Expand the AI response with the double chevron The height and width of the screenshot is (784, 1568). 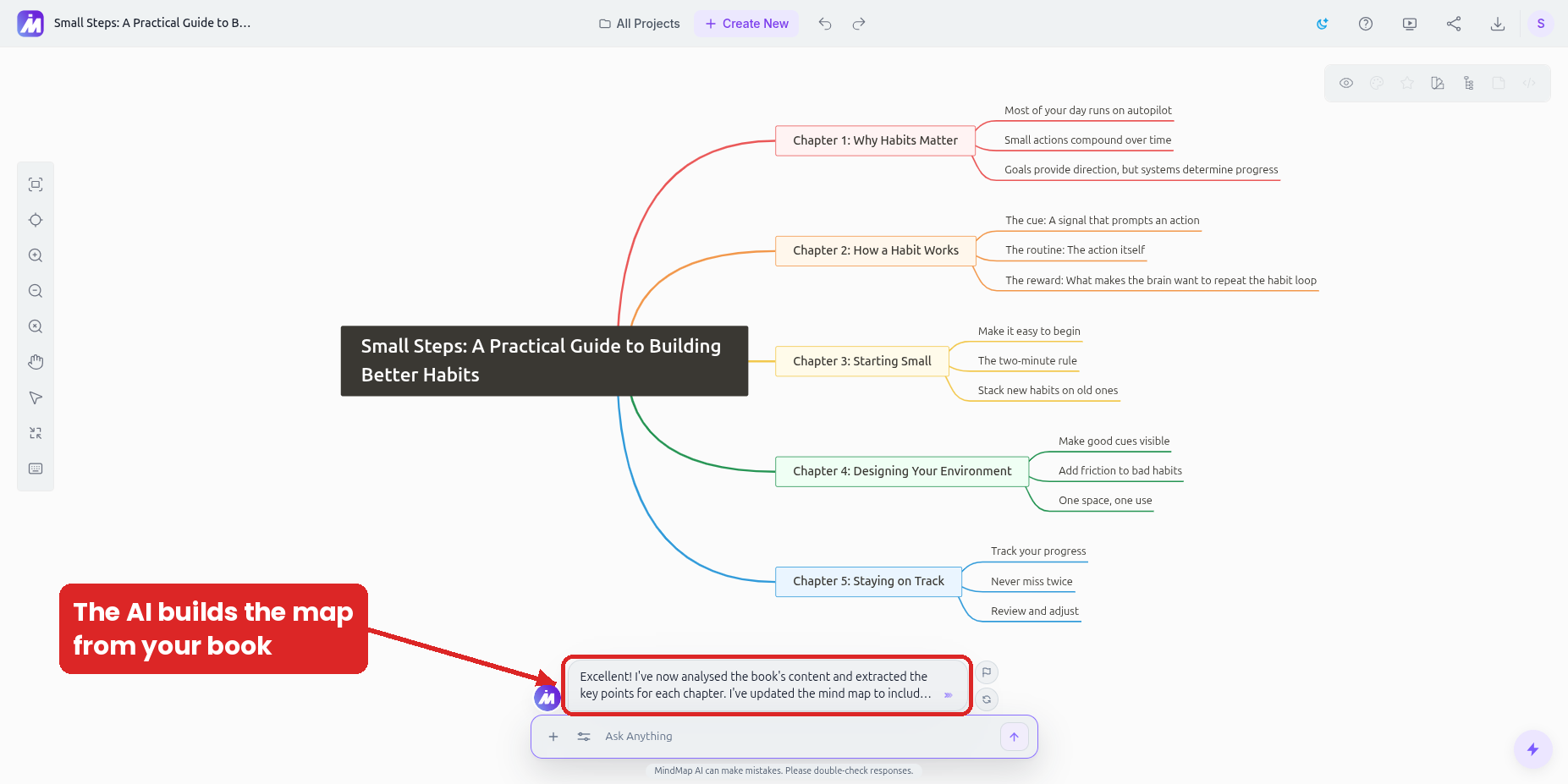click(x=948, y=695)
